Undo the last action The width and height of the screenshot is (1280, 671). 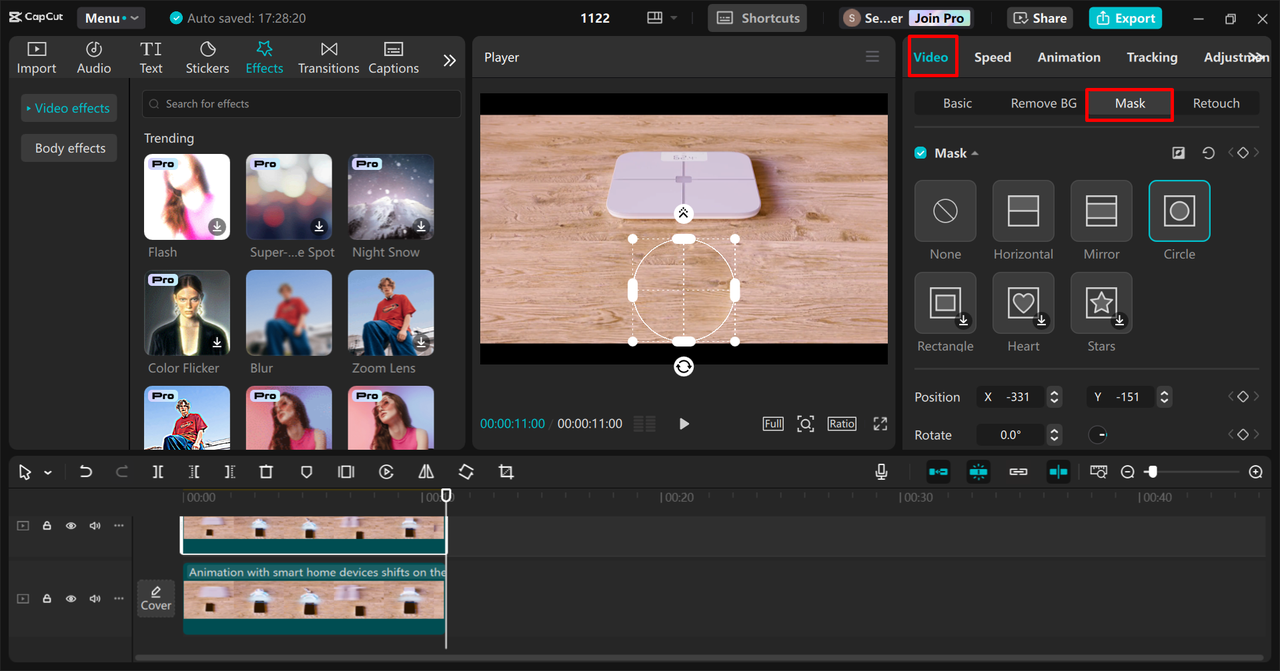click(x=86, y=472)
